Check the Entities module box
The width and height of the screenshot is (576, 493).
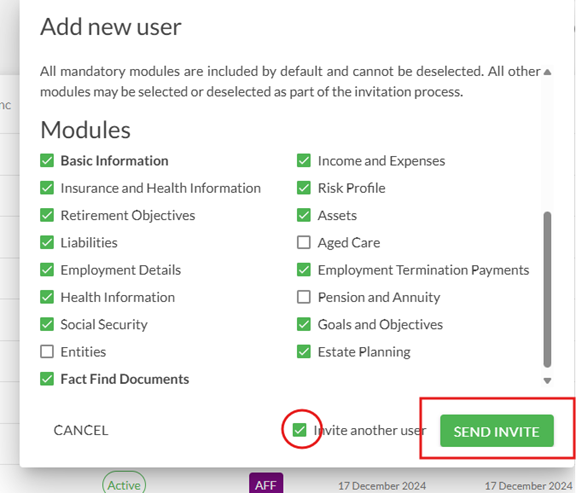pyautogui.click(x=47, y=352)
